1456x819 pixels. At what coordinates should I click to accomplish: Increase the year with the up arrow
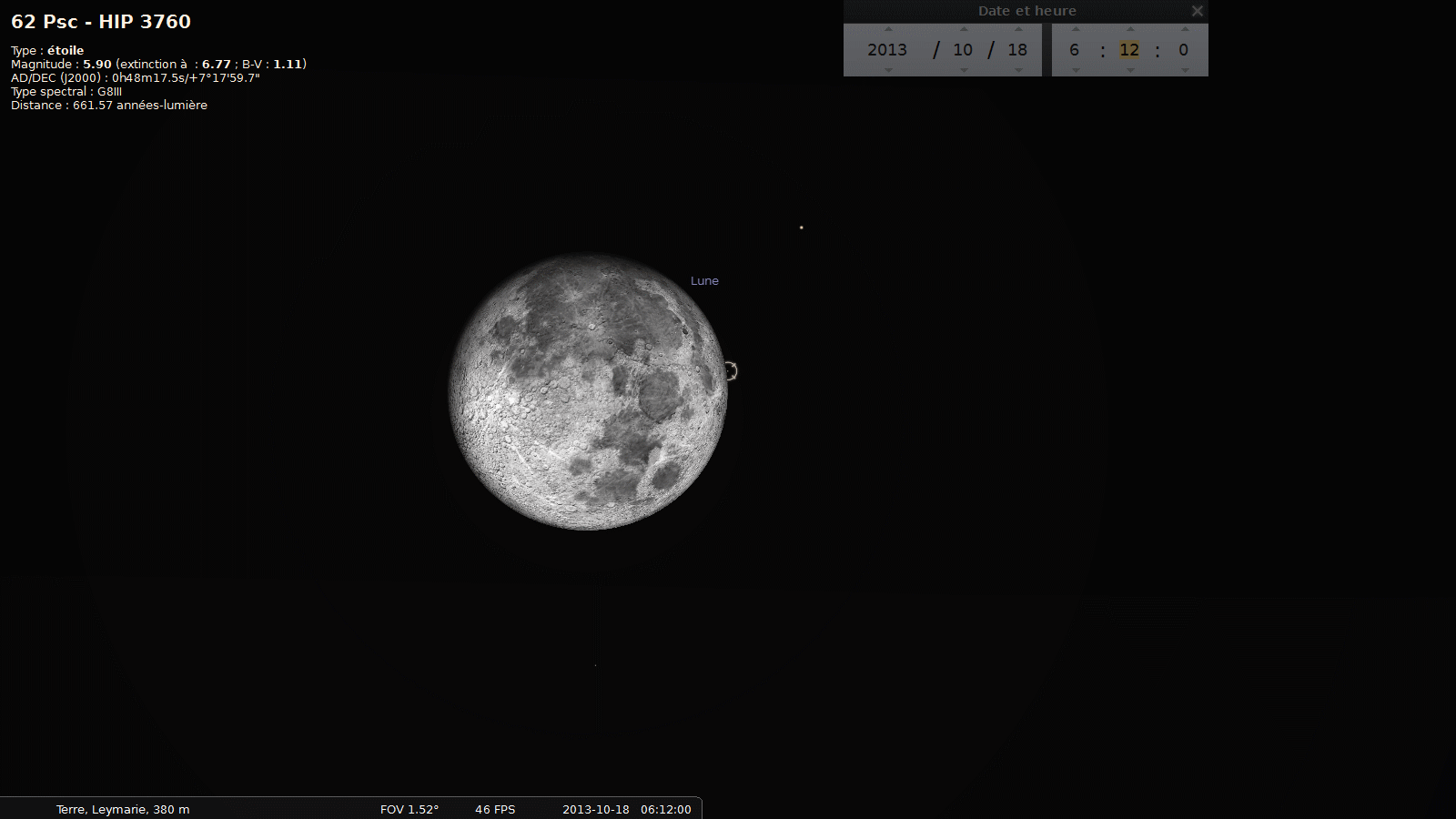coord(888,29)
